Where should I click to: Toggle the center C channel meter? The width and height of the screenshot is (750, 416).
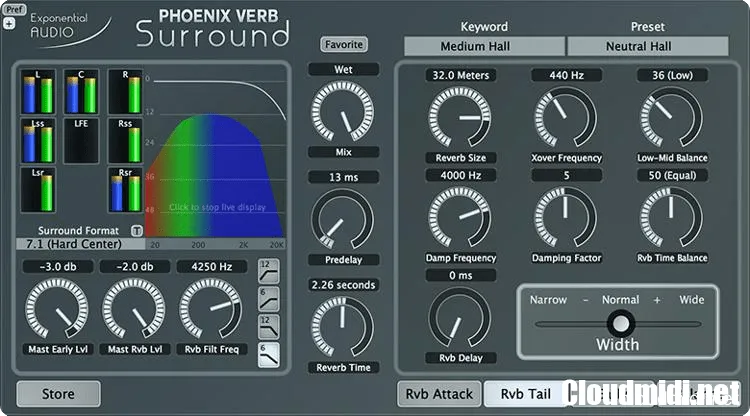click(82, 92)
